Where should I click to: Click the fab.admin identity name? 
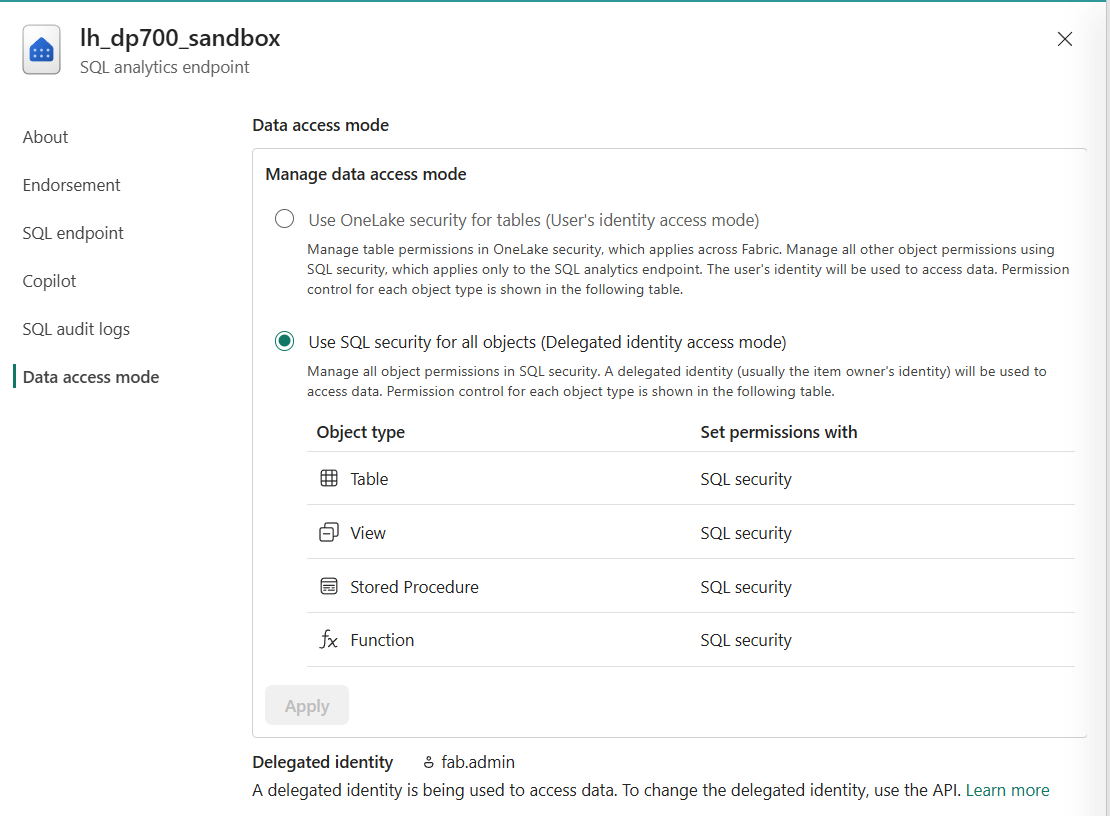click(x=478, y=762)
